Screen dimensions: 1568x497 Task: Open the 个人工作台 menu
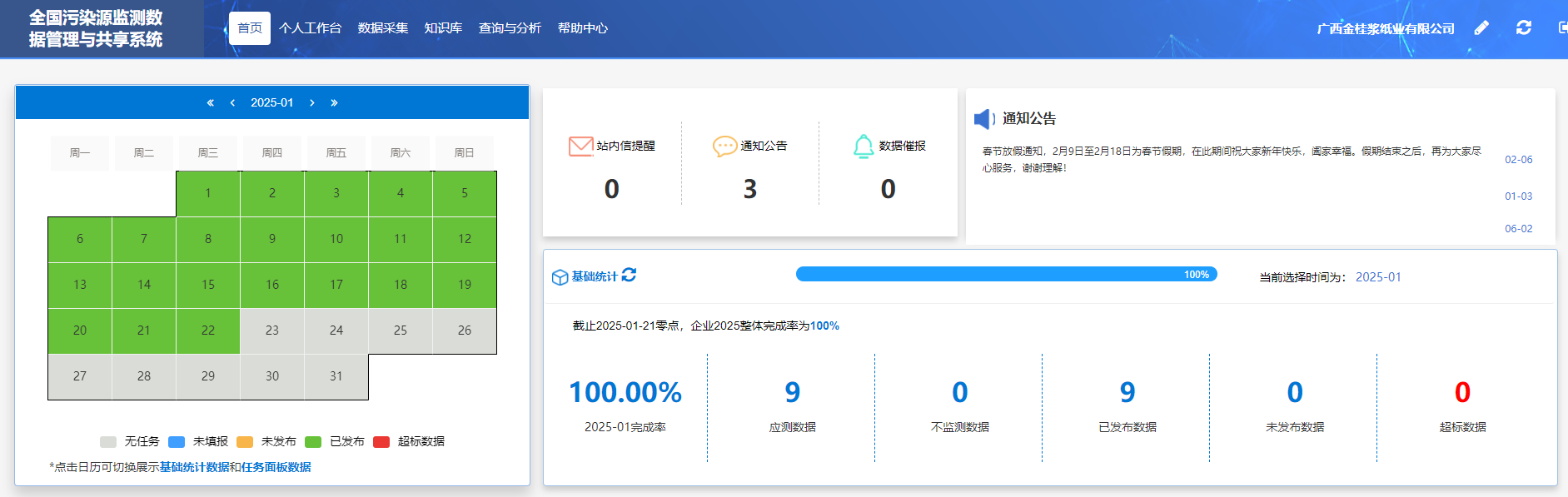(x=310, y=28)
